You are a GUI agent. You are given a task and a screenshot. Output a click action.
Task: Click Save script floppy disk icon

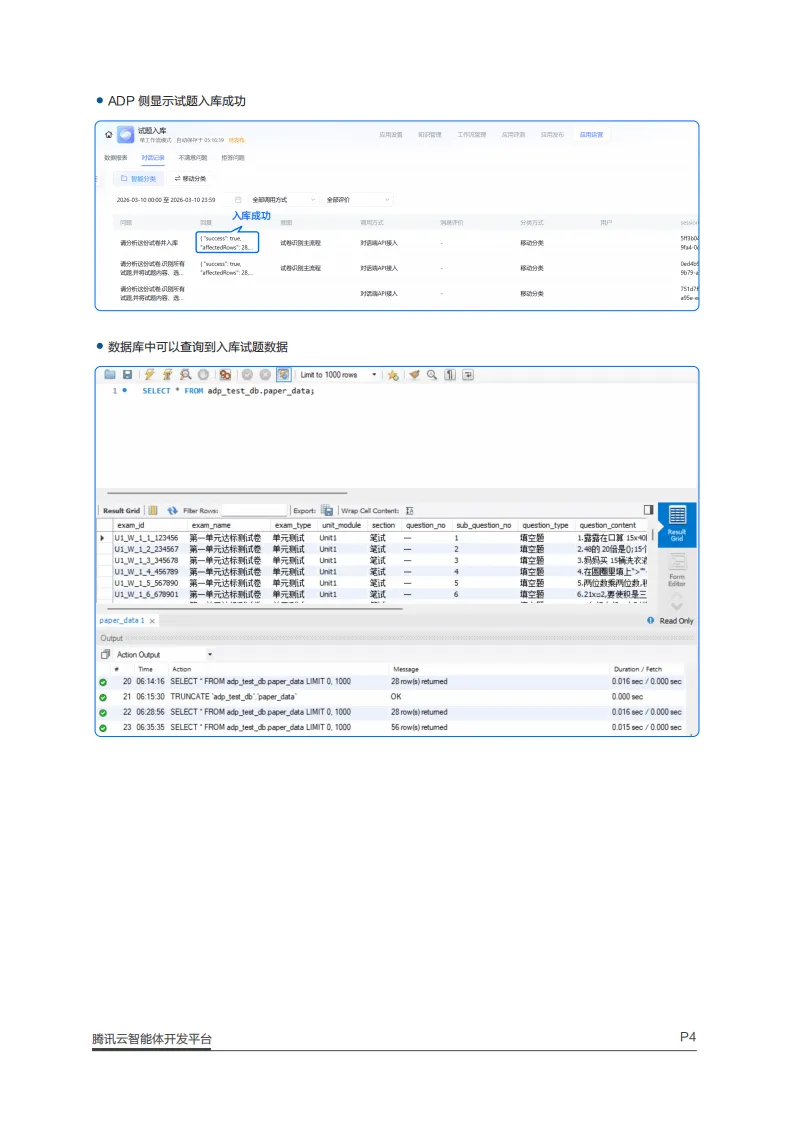[x=127, y=375]
